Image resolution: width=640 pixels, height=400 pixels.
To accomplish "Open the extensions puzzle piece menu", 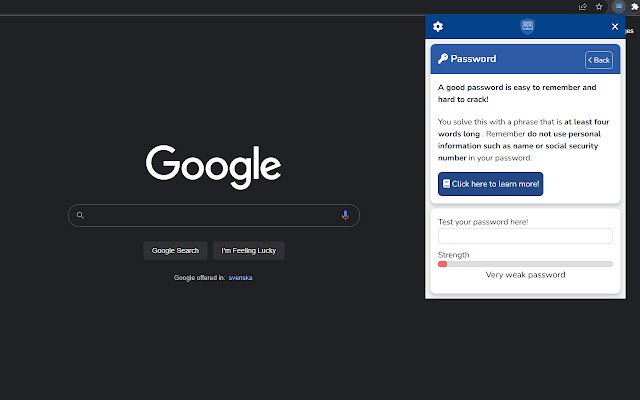I will pos(635,7).
